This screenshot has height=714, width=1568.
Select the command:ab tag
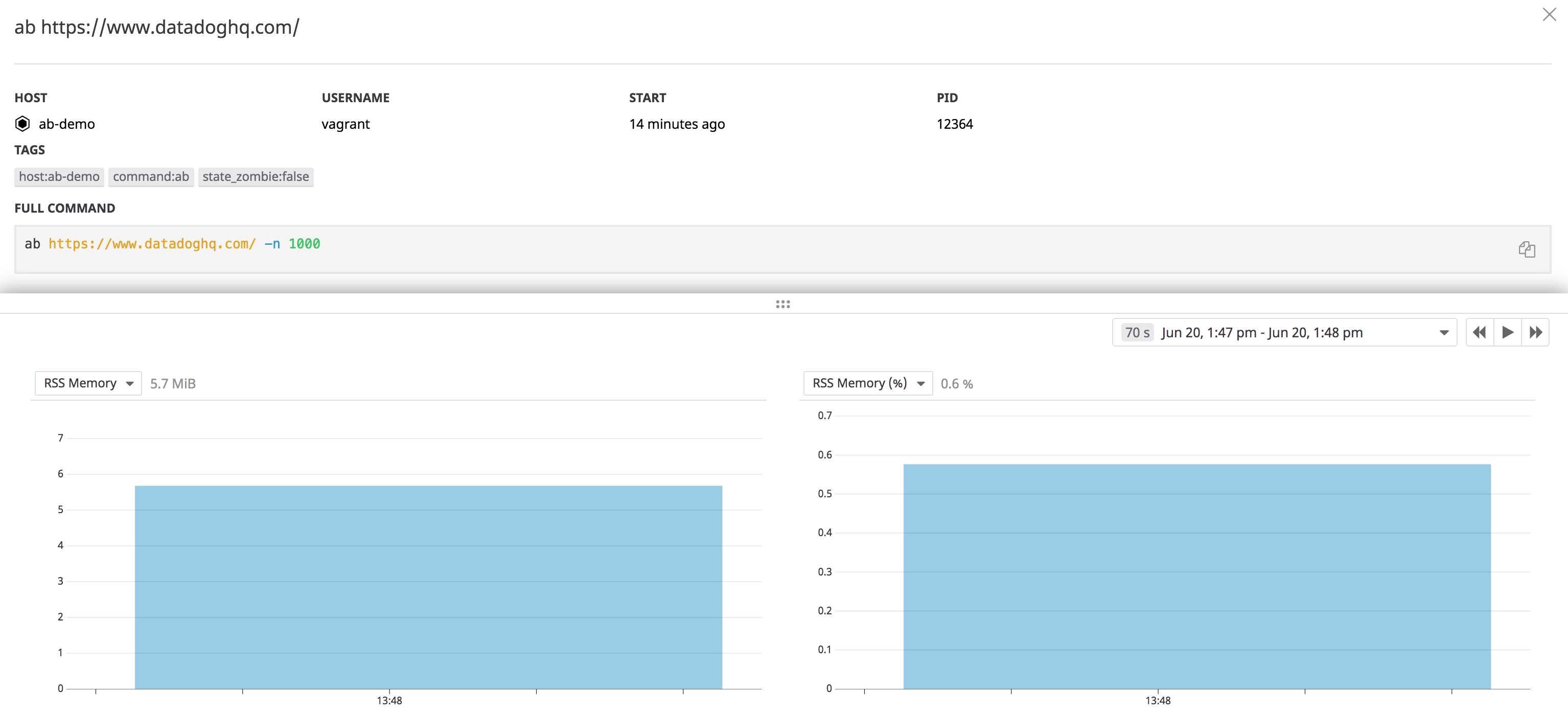151,177
